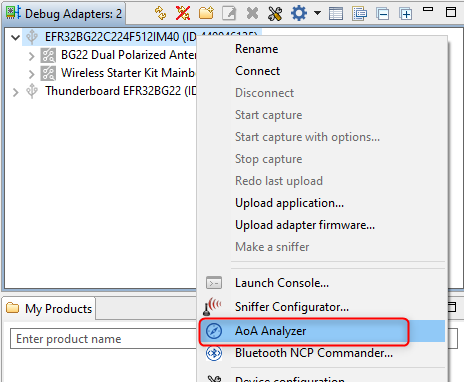The image size is (464, 382).
Task: Minimize the Debug Adapters view
Action: pyautogui.click(x=428, y=9)
